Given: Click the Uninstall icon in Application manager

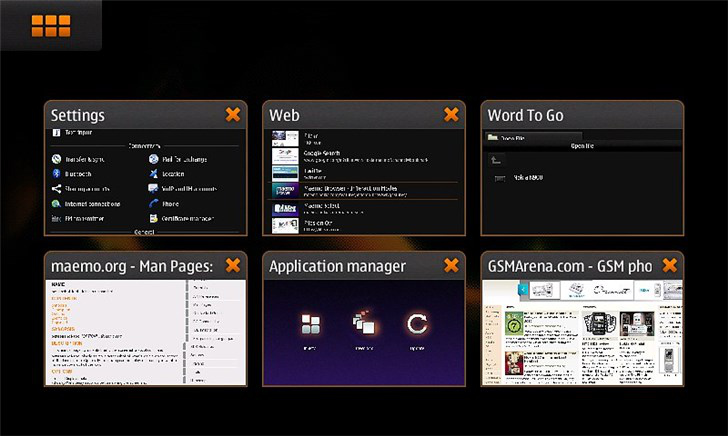Looking at the screenshot, I should (x=310, y=325).
